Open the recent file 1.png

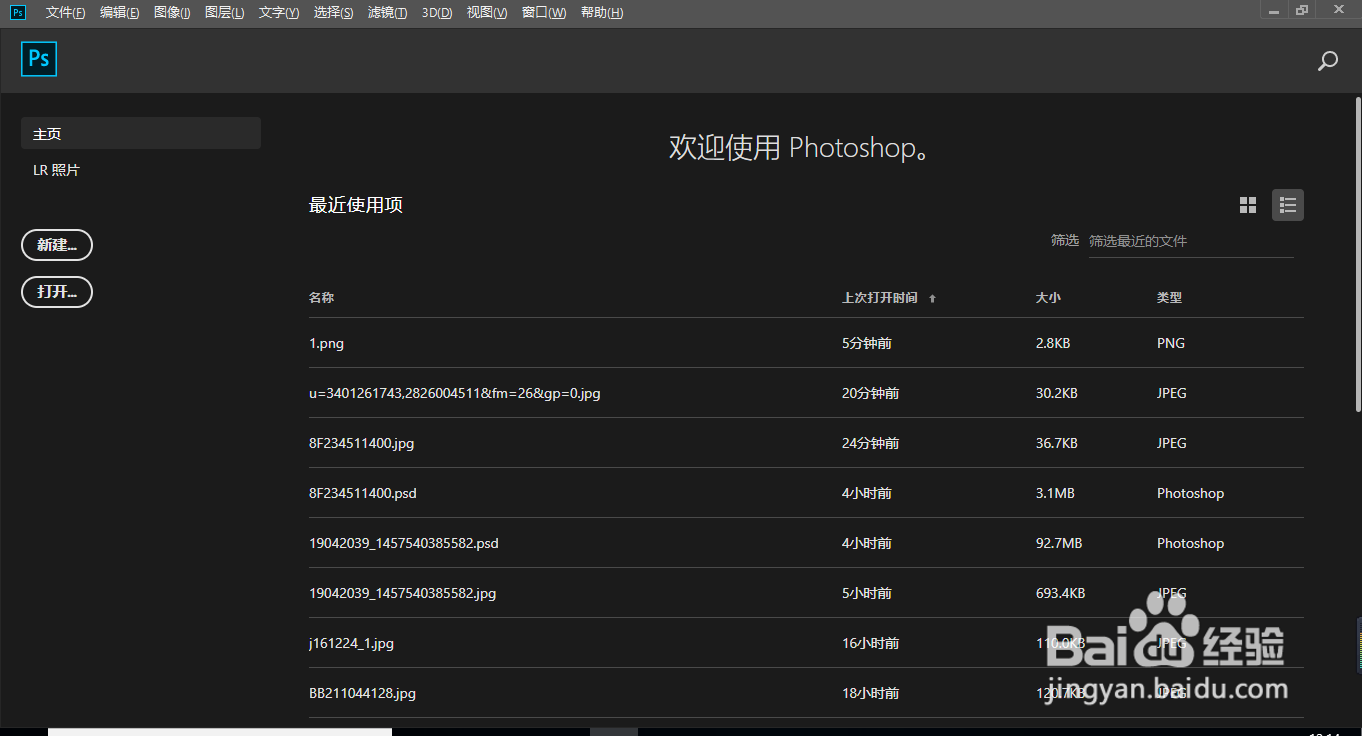(x=326, y=342)
